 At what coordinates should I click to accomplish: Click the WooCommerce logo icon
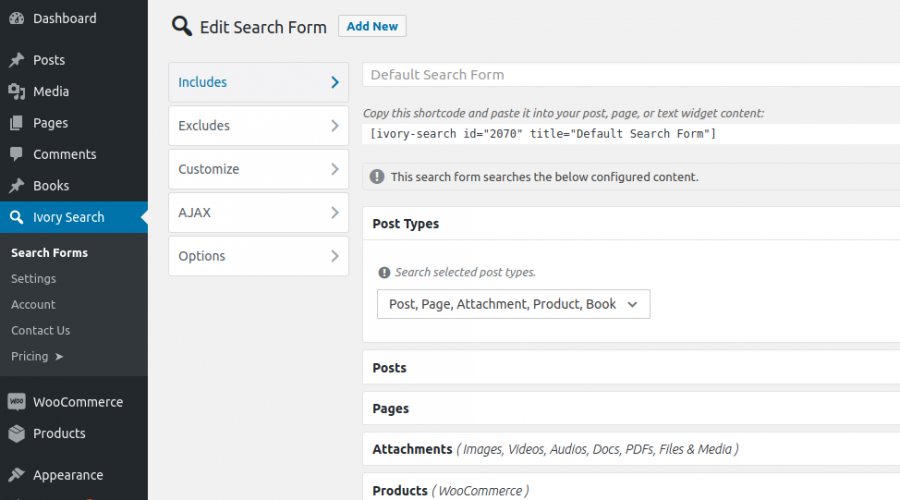point(17,402)
